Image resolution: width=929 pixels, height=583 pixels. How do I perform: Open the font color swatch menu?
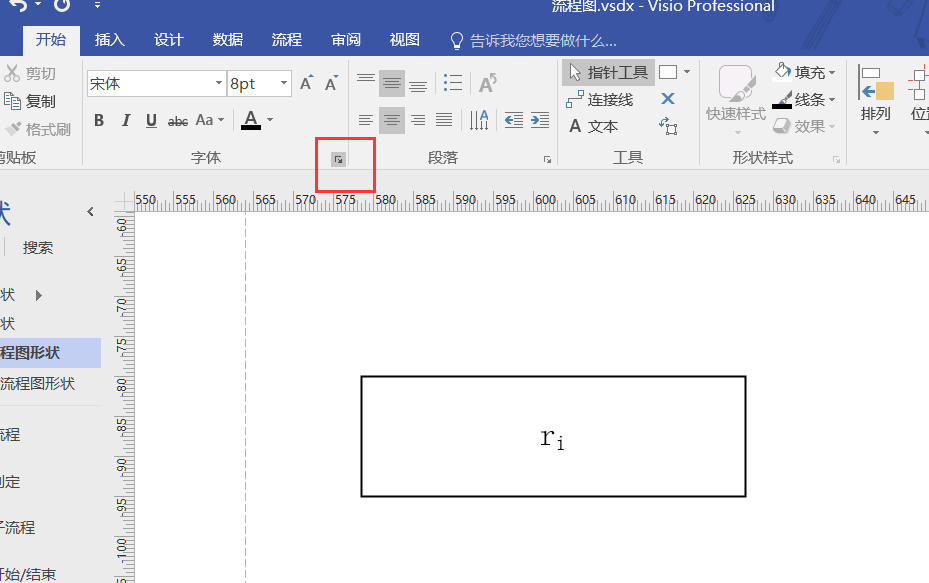tap(268, 119)
